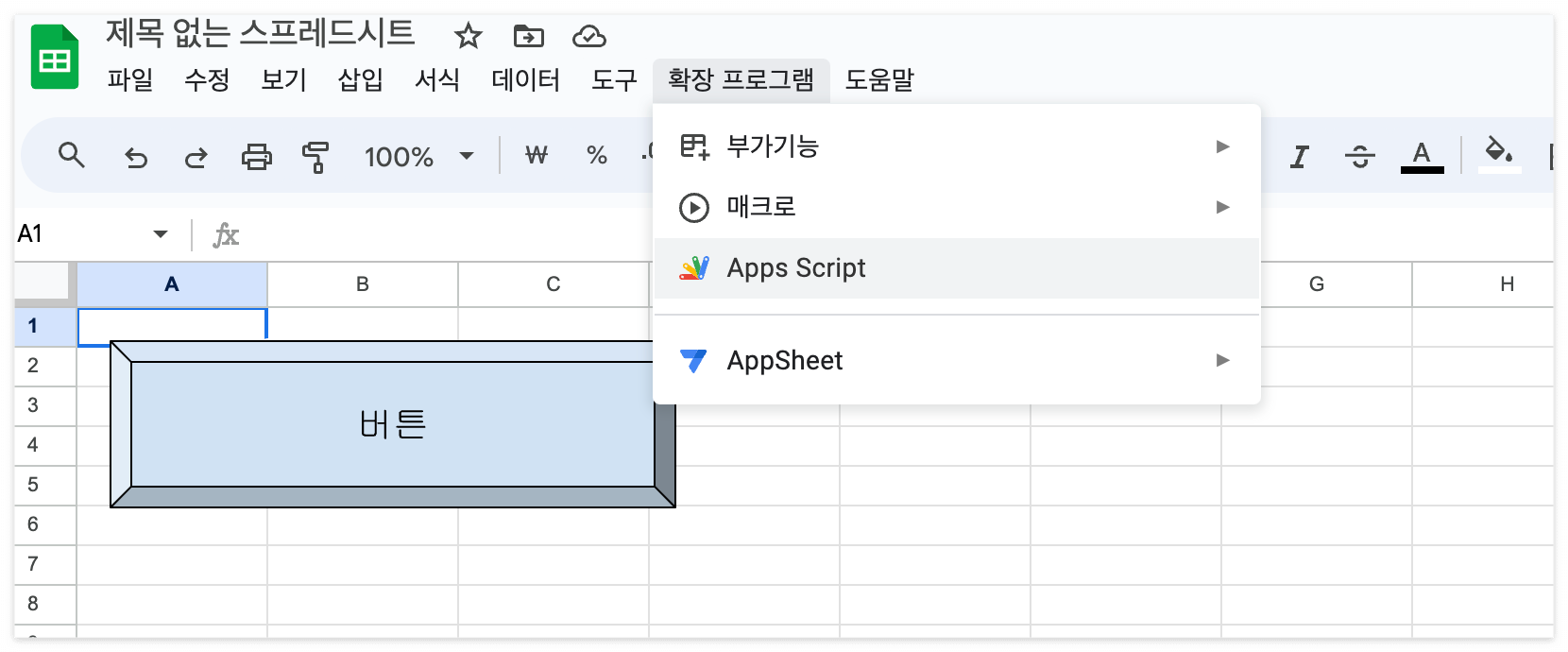The image size is (1568, 652).
Task: Open the 도움말 menu
Action: point(879,79)
